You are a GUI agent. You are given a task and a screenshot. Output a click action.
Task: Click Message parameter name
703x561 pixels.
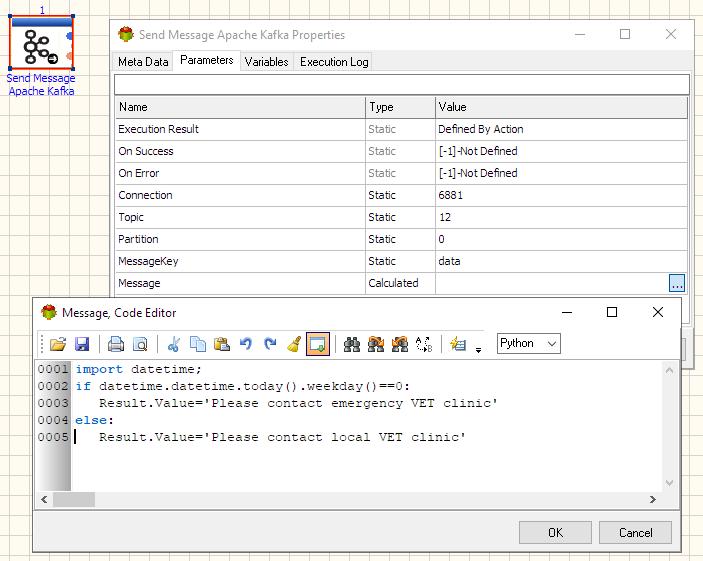coord(139,283)
